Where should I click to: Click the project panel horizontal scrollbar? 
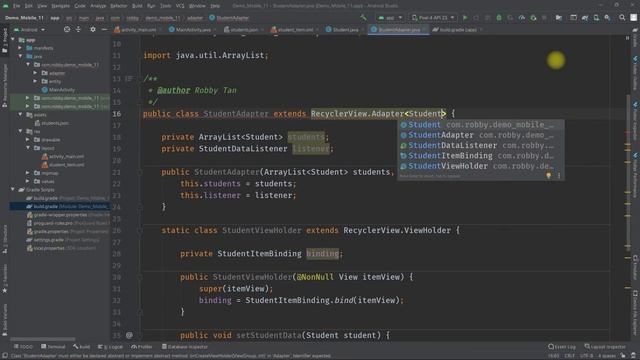[42, 339]
